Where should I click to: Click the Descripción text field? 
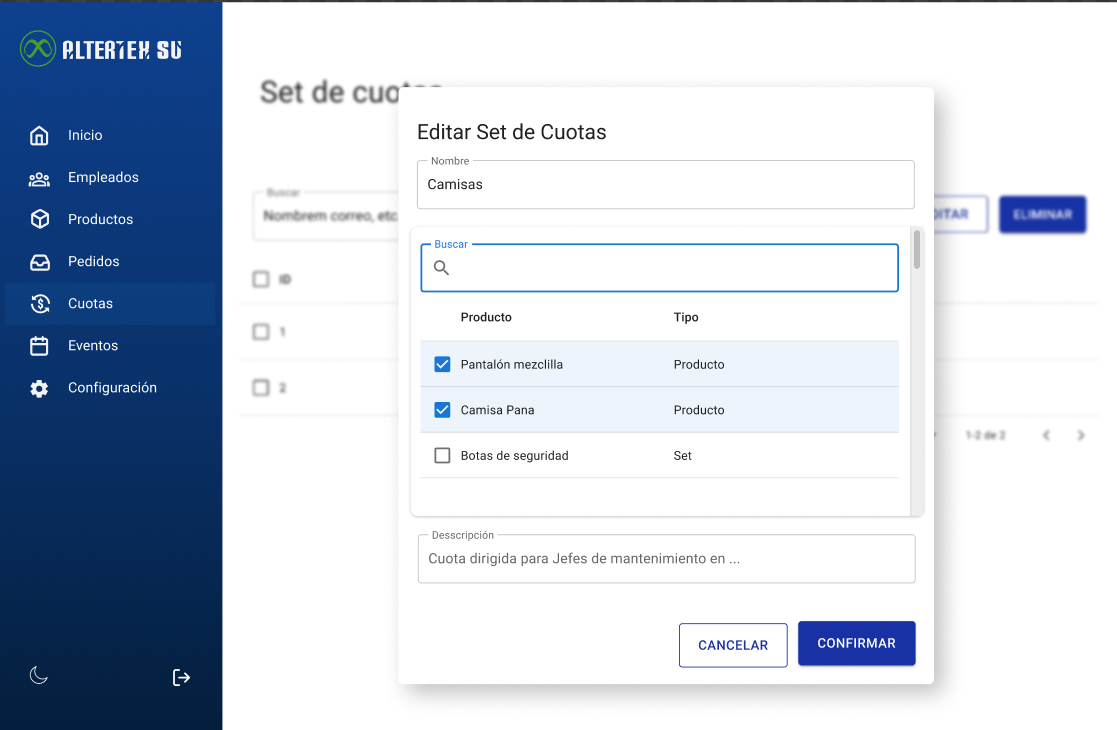(x=666, y=558)
